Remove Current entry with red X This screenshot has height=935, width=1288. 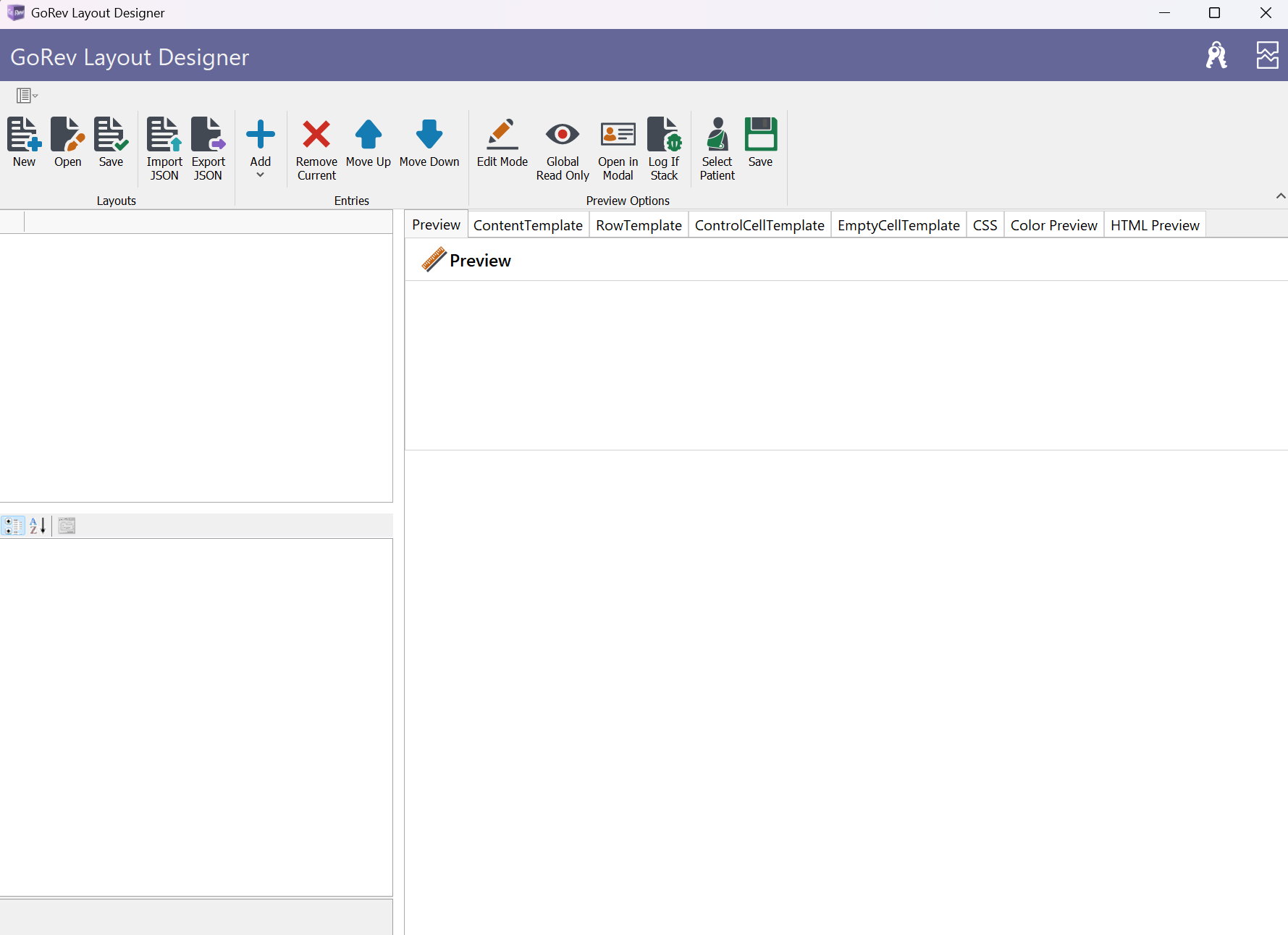click(316, 149)
